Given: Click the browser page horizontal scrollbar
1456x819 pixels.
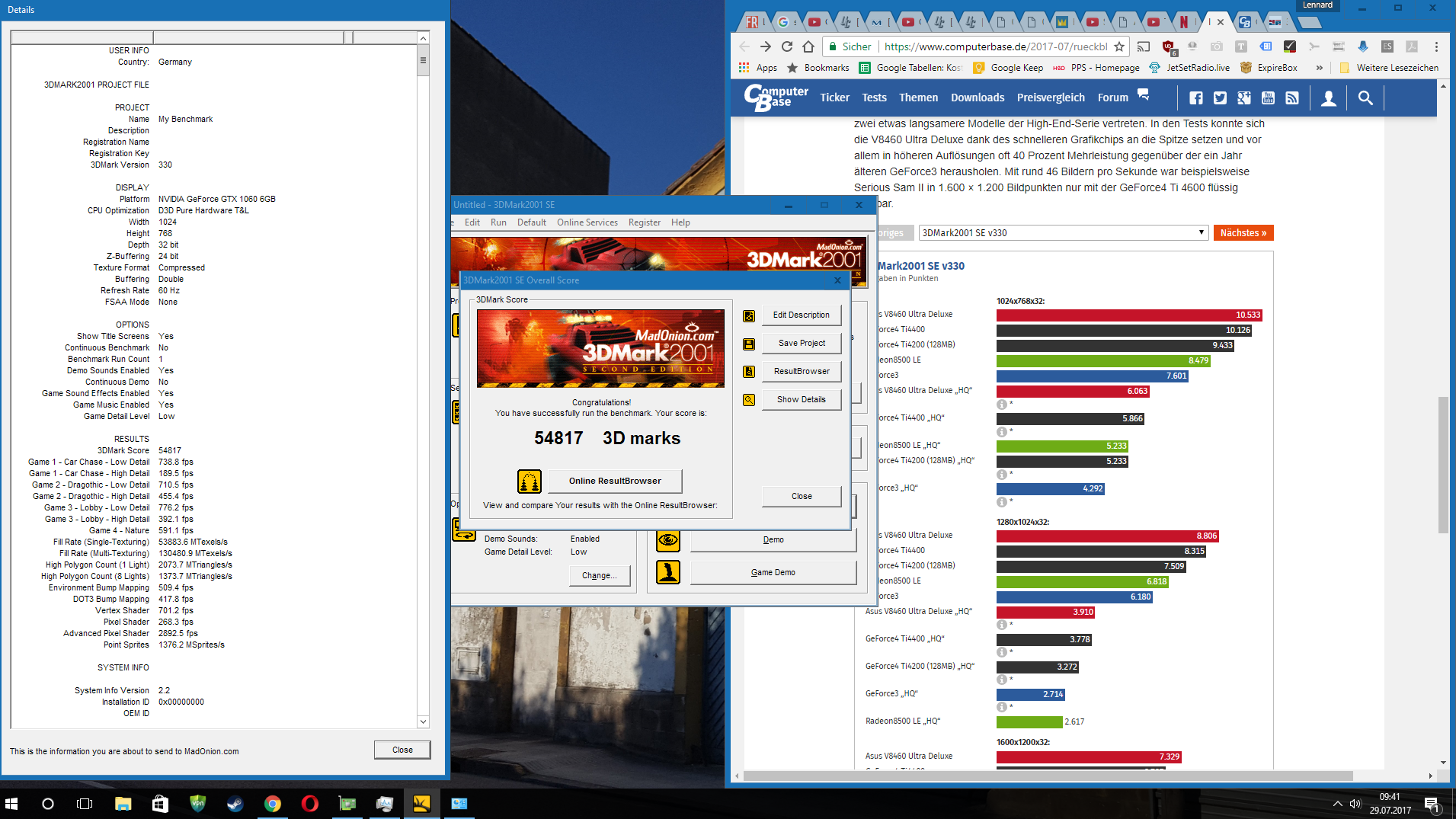Looking at the screenshot, I should (1048, 776).
